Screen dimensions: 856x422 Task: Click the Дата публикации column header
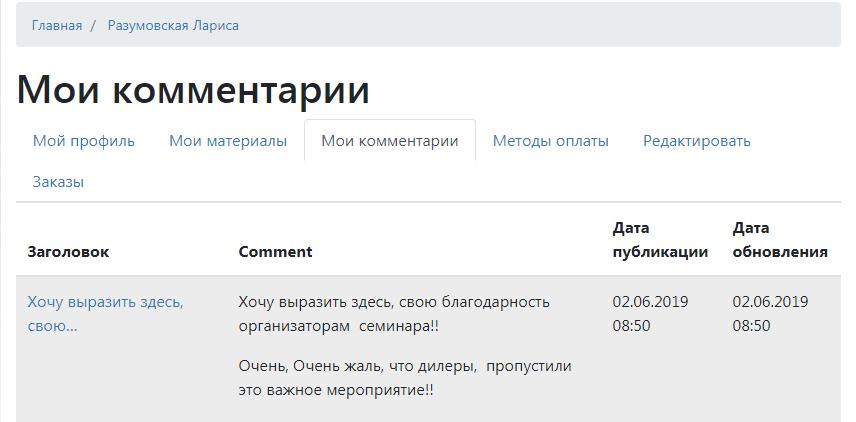660,240
